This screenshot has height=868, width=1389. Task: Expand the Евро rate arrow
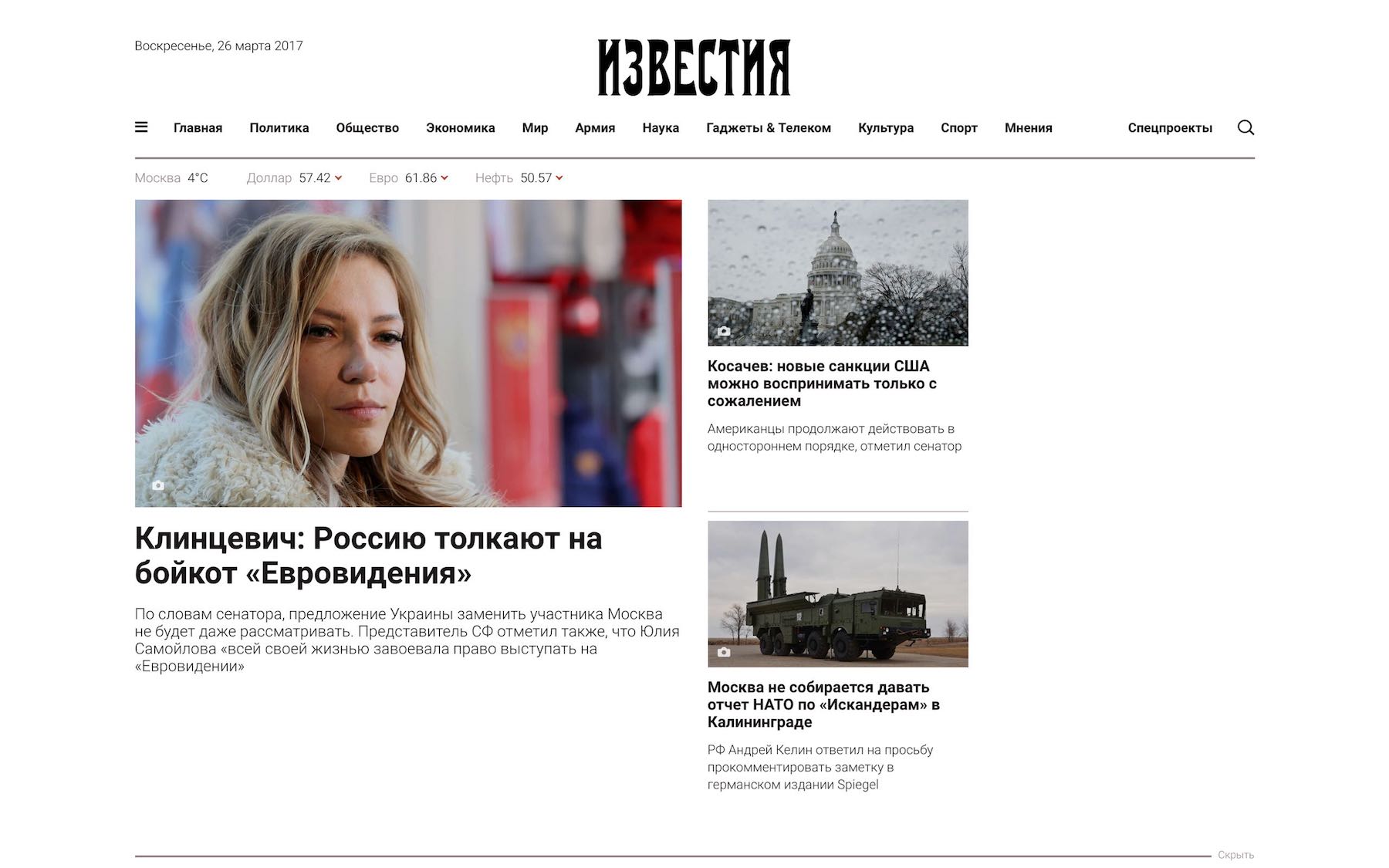click(444, 178)
